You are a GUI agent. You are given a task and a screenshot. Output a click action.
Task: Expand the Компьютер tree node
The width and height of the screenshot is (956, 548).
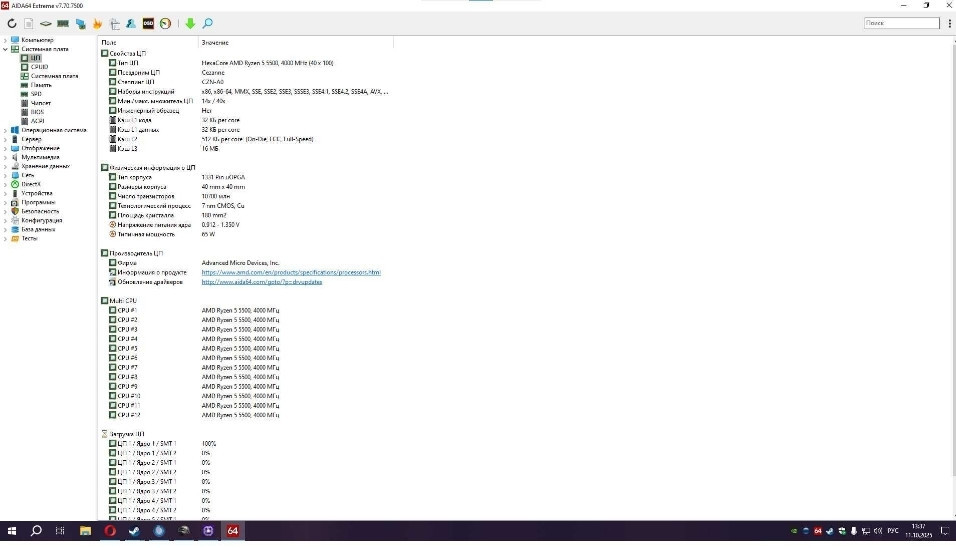[5, 40]
